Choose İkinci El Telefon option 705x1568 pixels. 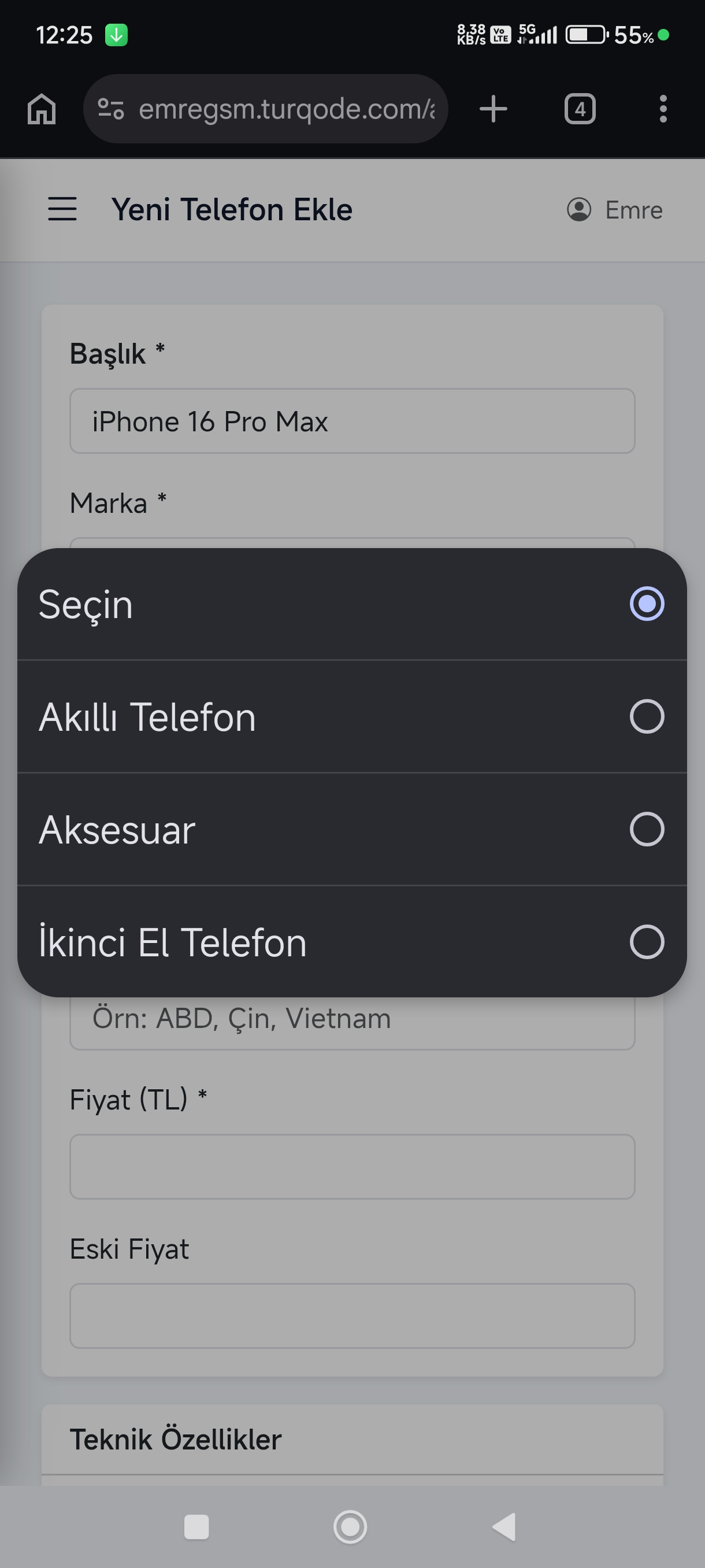(352, 942)
